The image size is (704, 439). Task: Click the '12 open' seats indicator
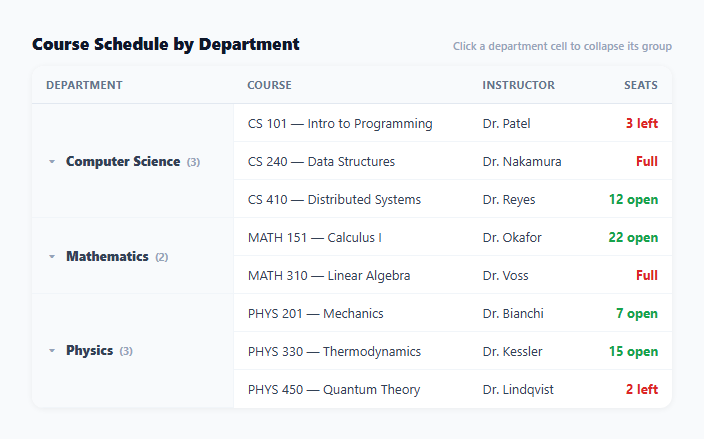[634, 199]
